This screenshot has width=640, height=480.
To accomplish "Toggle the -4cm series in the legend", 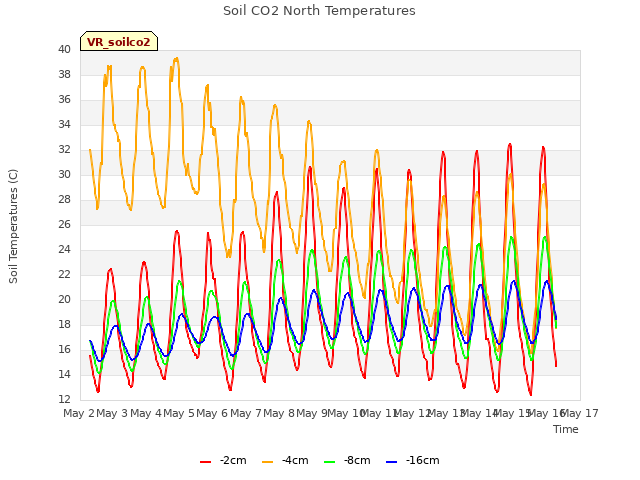I will [285, 460].
